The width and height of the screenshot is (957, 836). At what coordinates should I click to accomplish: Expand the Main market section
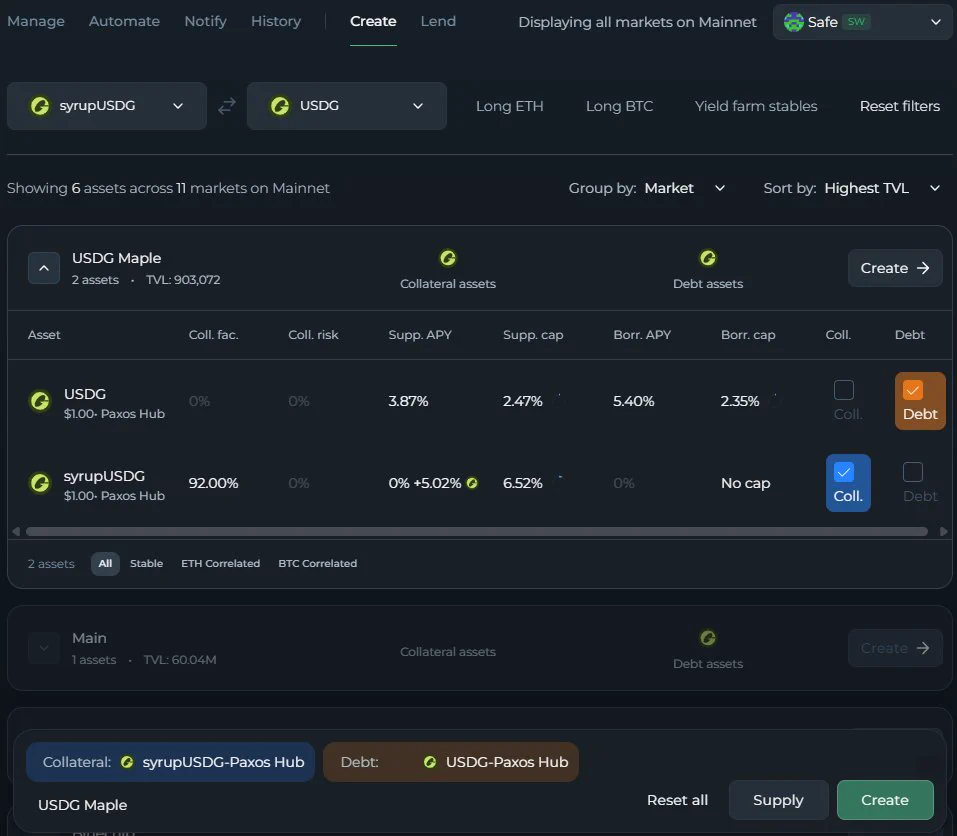click(44, 648)
